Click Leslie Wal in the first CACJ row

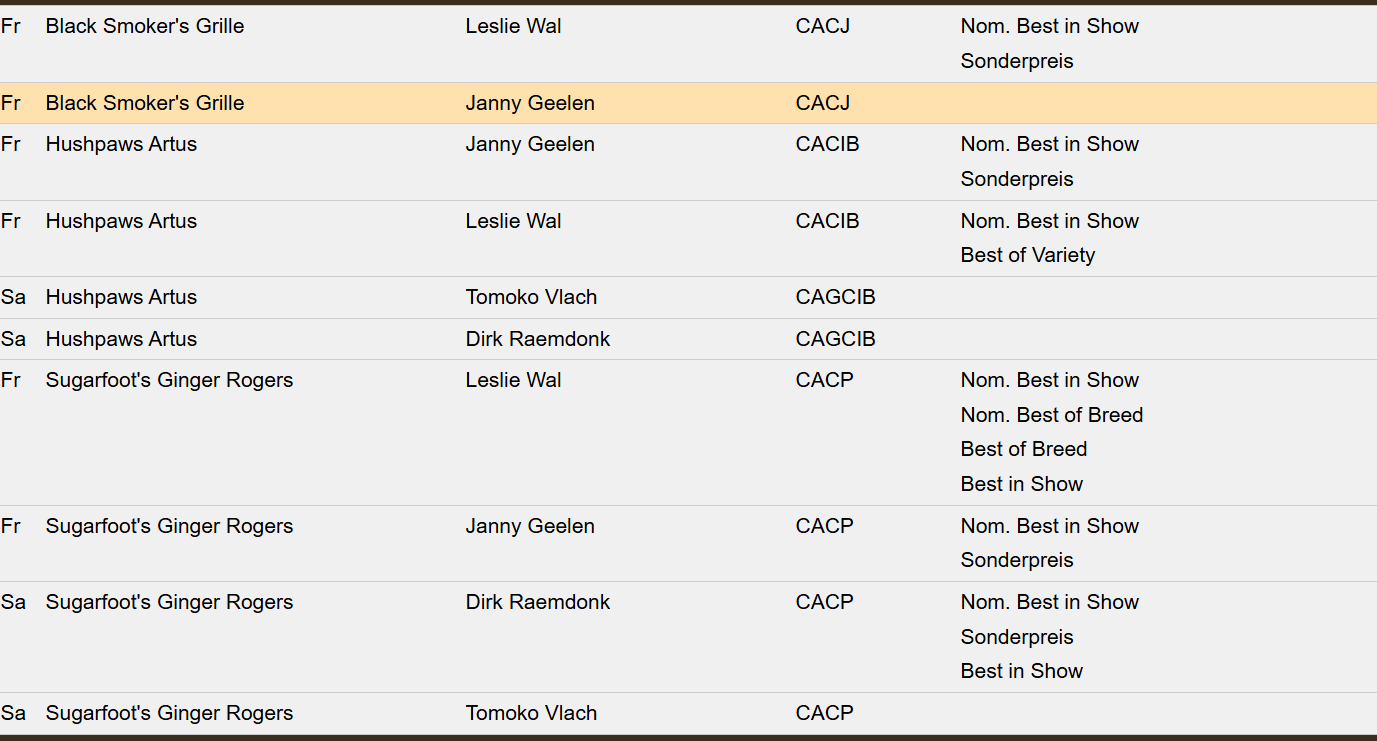[513, 26]
